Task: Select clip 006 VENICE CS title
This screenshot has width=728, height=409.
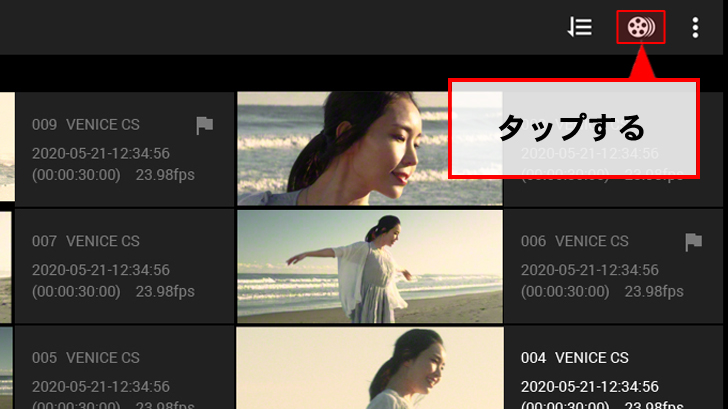Action: [575, 242]
